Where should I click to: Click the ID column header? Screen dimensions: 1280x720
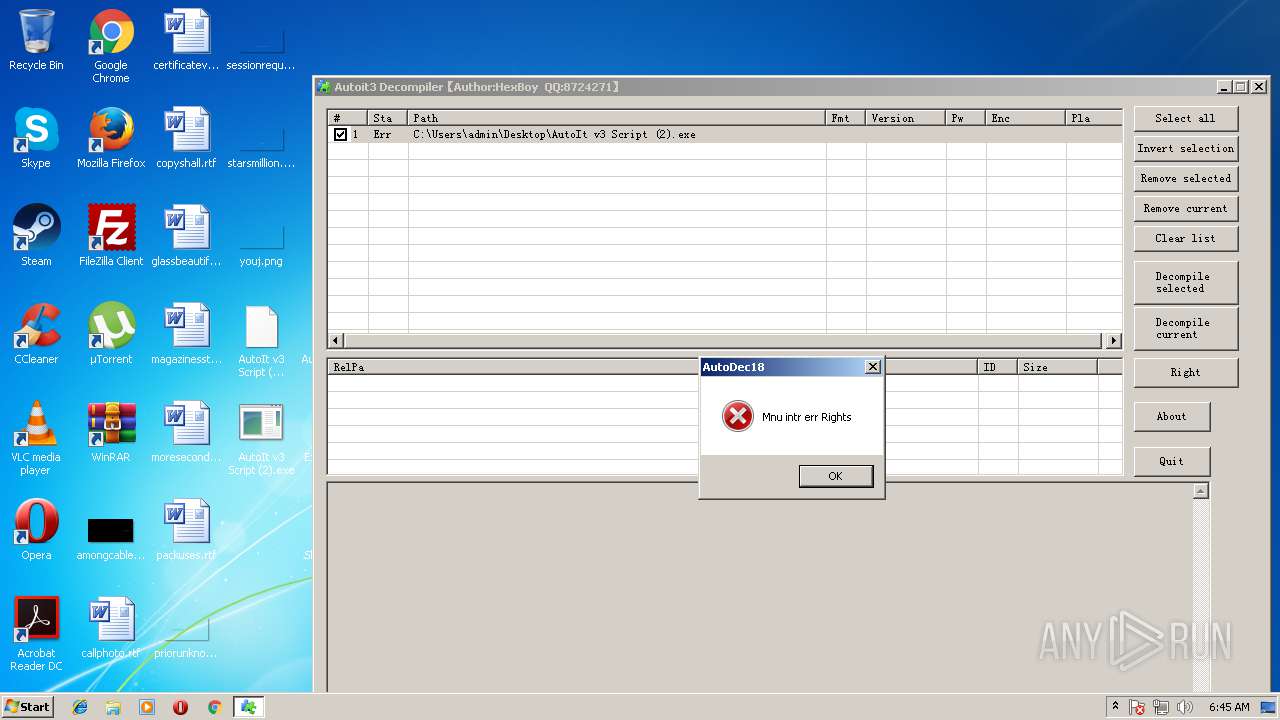point(998,367)
